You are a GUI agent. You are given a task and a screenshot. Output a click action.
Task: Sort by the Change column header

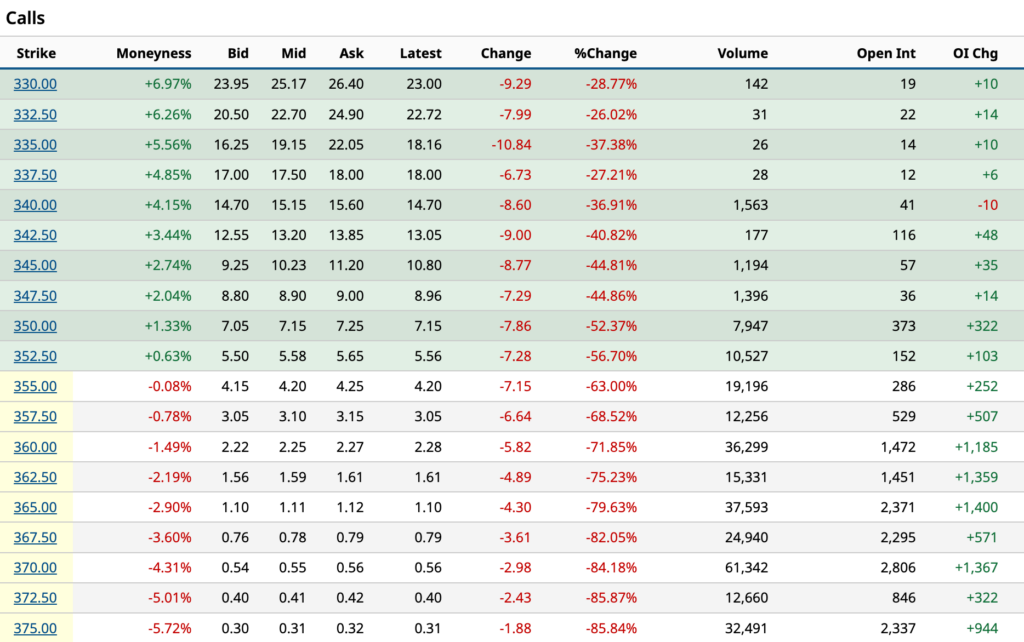(x=506, y=54)
